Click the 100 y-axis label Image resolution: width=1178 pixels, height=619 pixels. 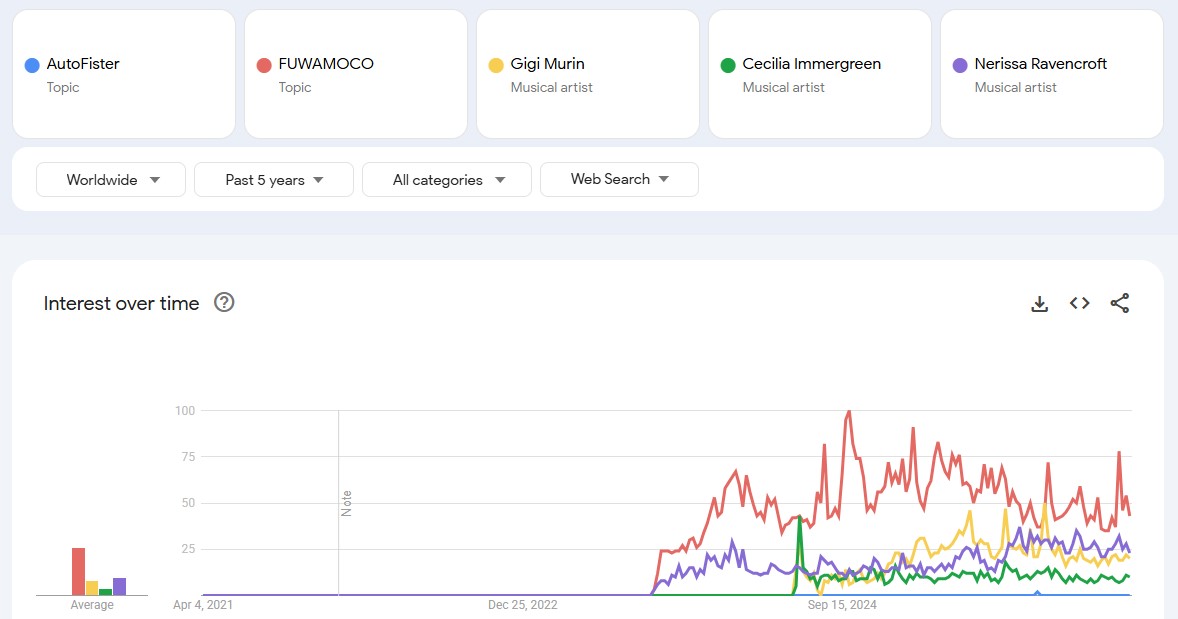point(185,410)
